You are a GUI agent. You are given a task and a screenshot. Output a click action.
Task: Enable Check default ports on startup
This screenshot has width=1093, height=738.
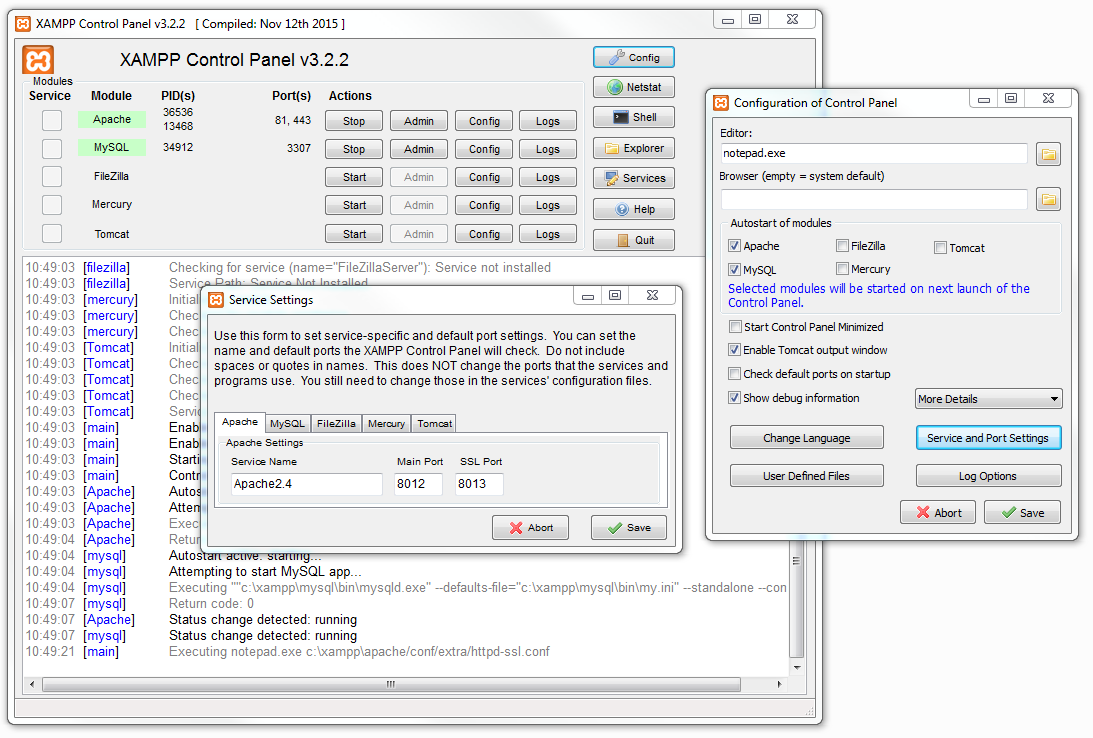[x=735, y=374]
